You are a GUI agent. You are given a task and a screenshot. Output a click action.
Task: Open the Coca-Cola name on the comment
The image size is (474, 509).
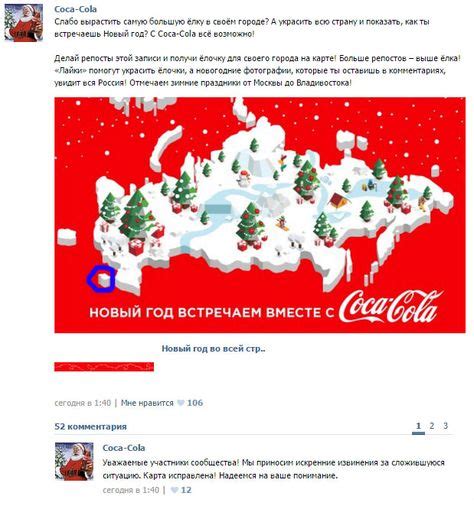tap(124, 448)
